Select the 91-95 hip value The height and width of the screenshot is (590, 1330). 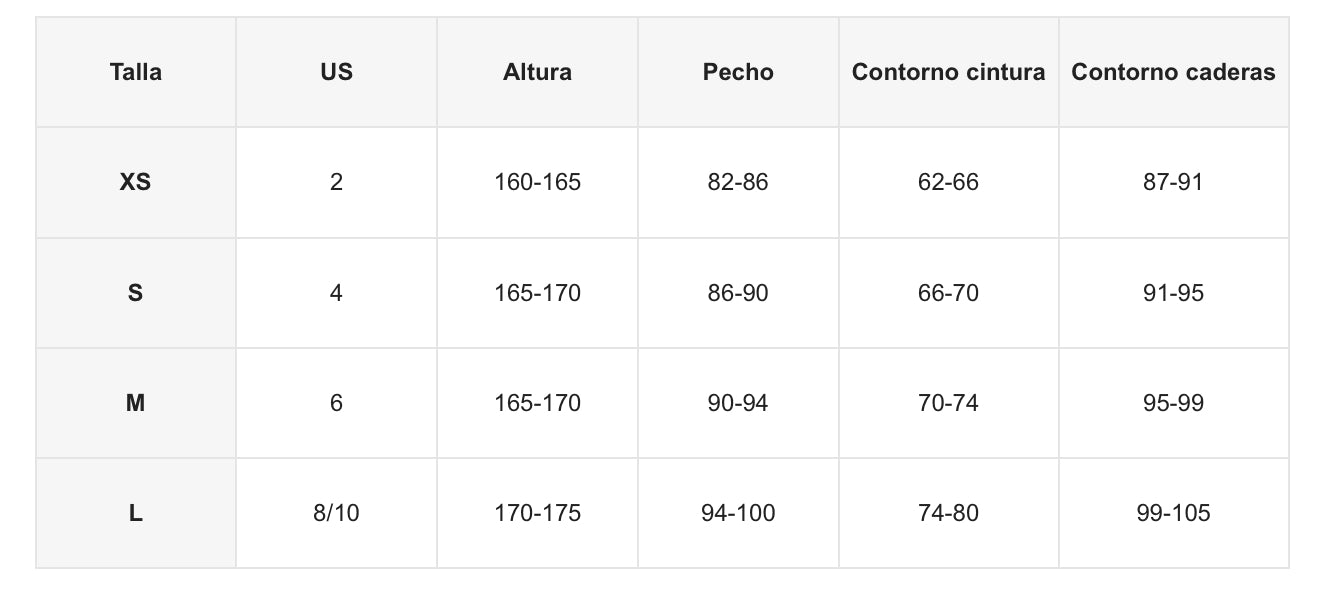pyautogui.click(x=1173, y=293)
